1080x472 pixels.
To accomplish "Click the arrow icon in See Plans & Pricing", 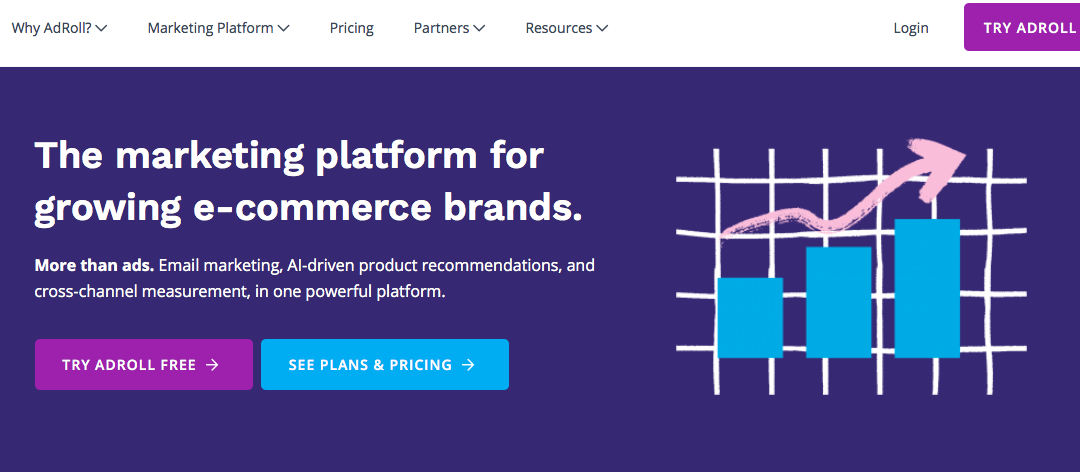I will point(468,365).
